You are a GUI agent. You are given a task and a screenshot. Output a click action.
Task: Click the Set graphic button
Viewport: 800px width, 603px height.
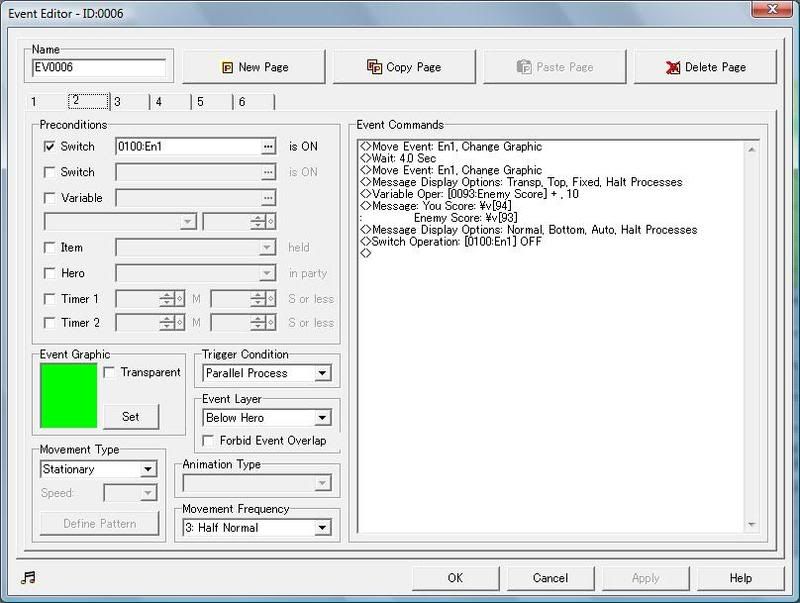pyautogui.click(x=131, y=417)
